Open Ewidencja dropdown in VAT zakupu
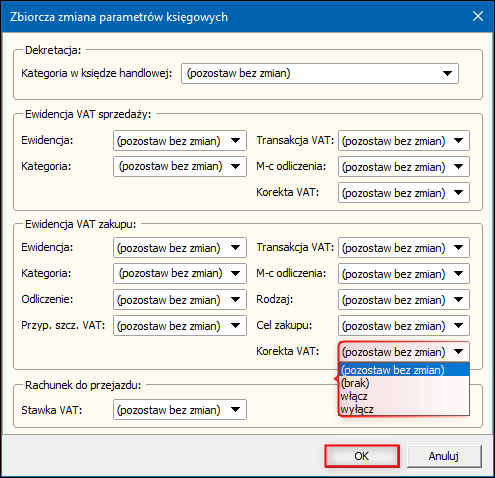 [x=180, y=248]
